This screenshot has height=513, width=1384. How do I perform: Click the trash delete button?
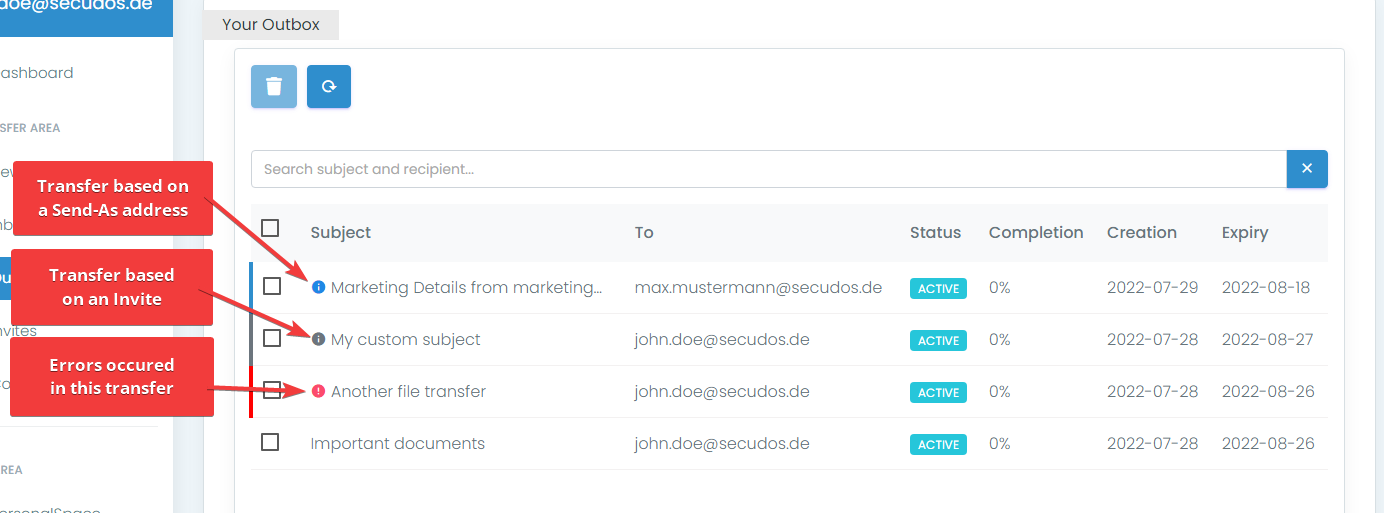click(x=274, y=87)
